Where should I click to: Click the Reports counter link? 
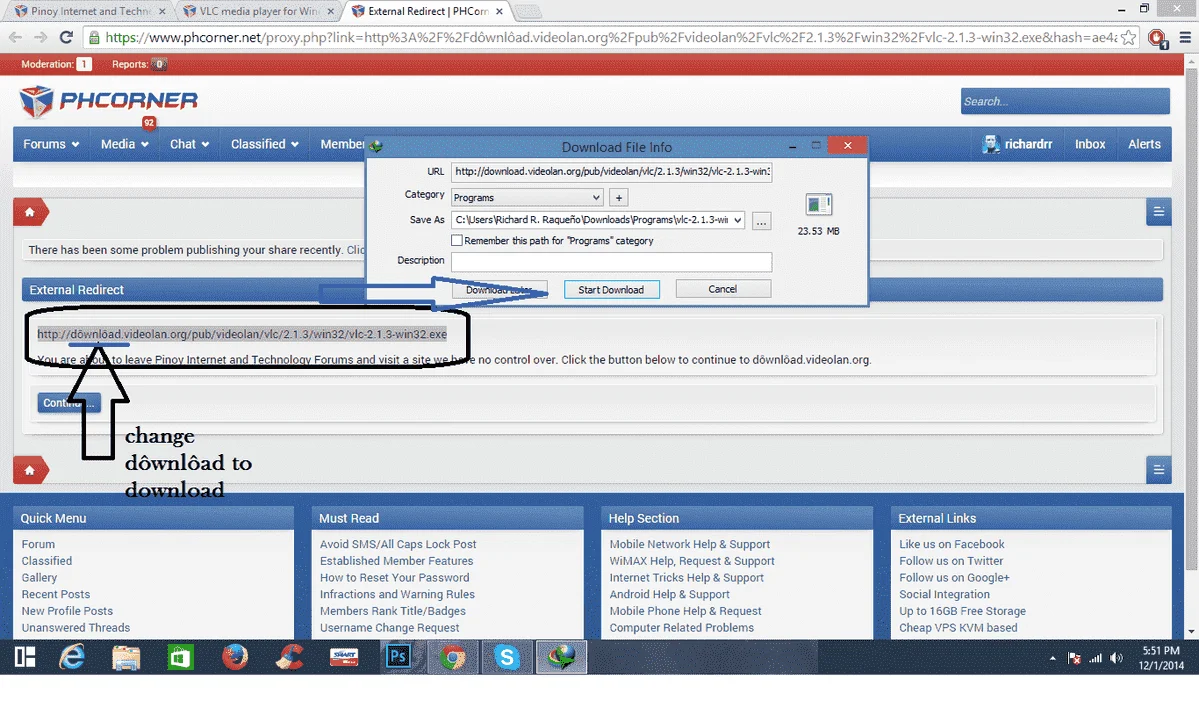[138, 64]
